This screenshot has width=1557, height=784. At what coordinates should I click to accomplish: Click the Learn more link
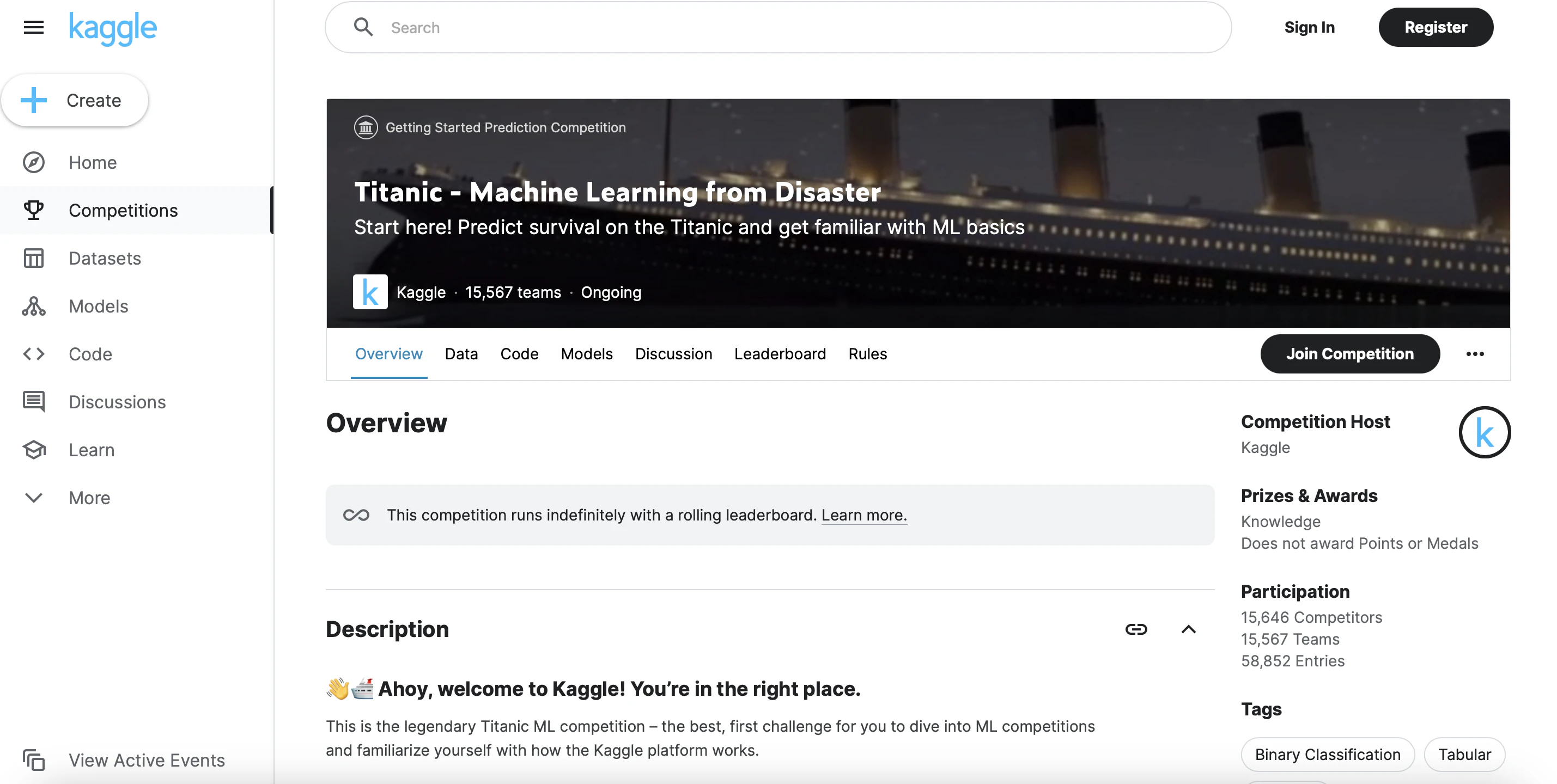863,515
